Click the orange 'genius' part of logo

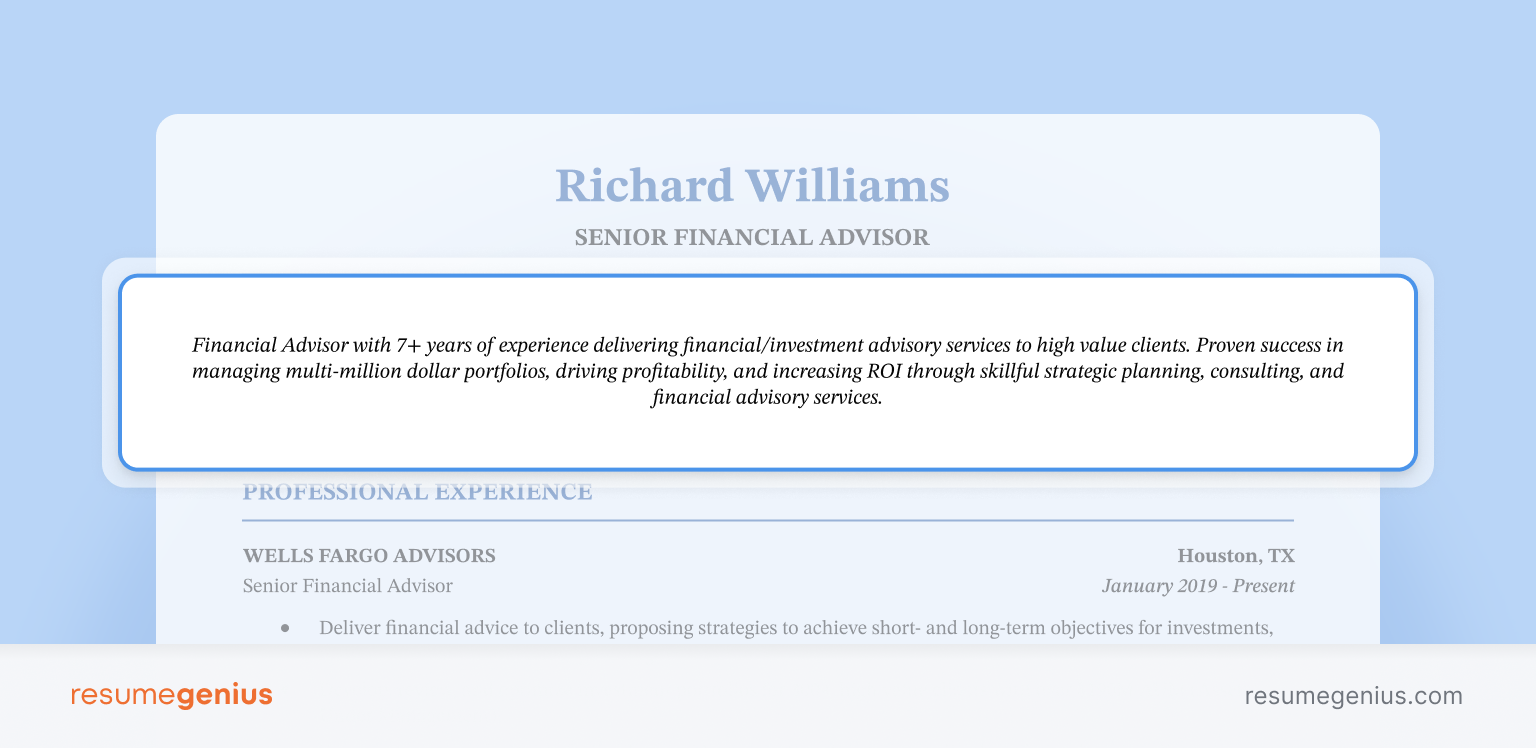(x=225, y=697)
